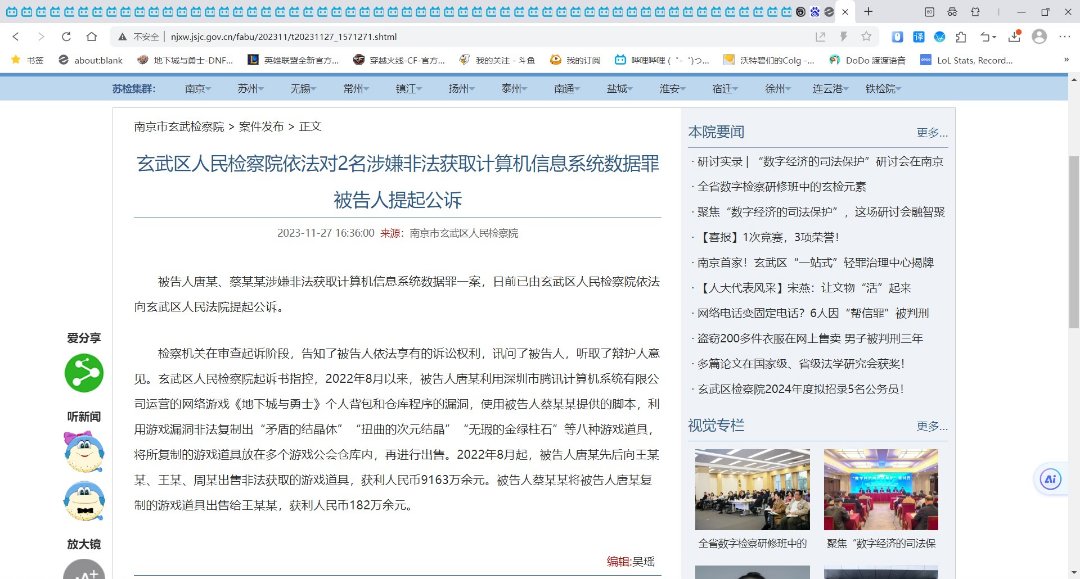Click the lightning bolt icon in address bar

843,36
